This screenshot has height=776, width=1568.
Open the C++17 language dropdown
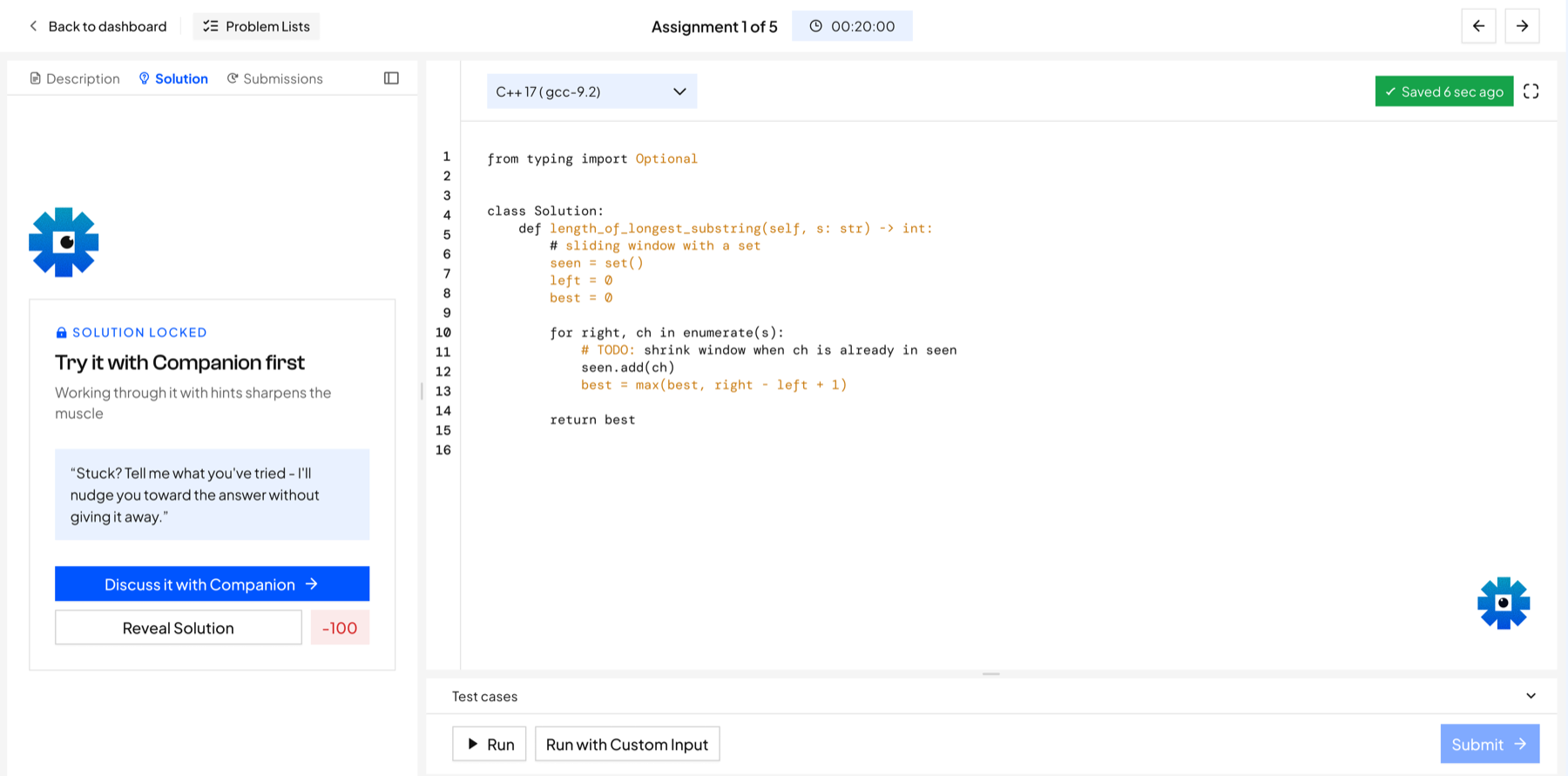coord(591,91)
